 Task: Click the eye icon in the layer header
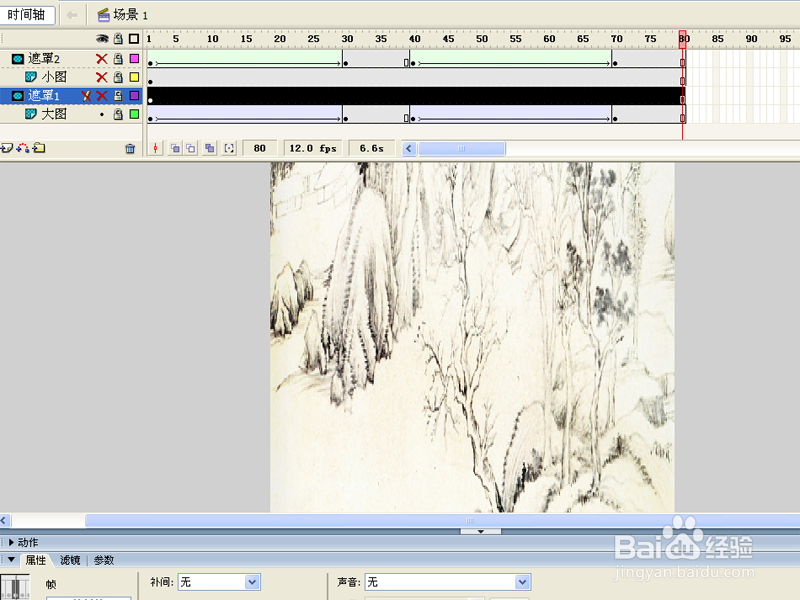tap(102, 39)
